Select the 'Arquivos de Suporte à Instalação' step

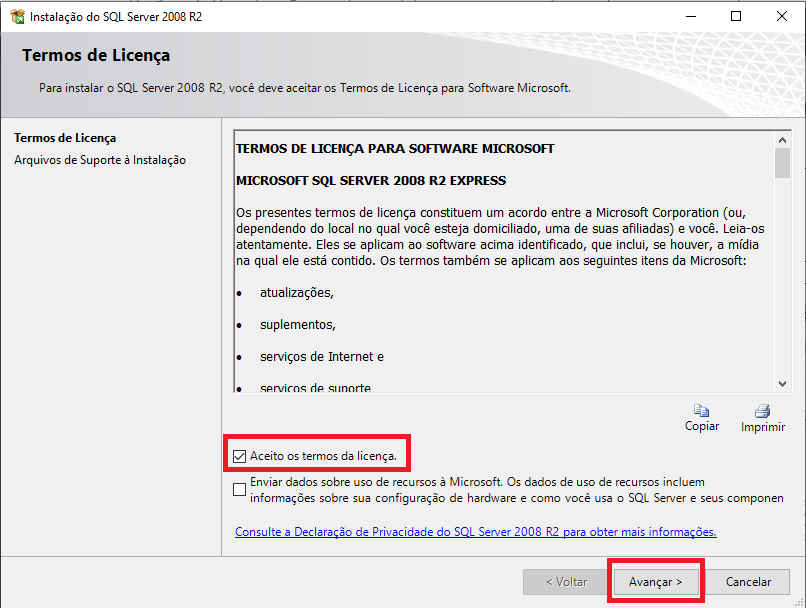pyautogui.click(x=100, y=160)
